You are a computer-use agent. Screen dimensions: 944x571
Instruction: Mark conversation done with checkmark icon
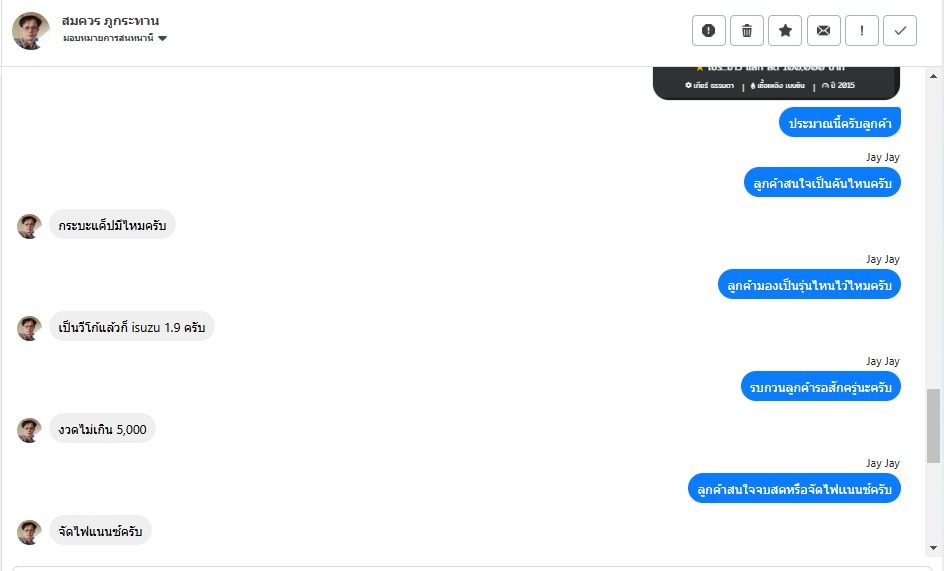click(900, 31)
